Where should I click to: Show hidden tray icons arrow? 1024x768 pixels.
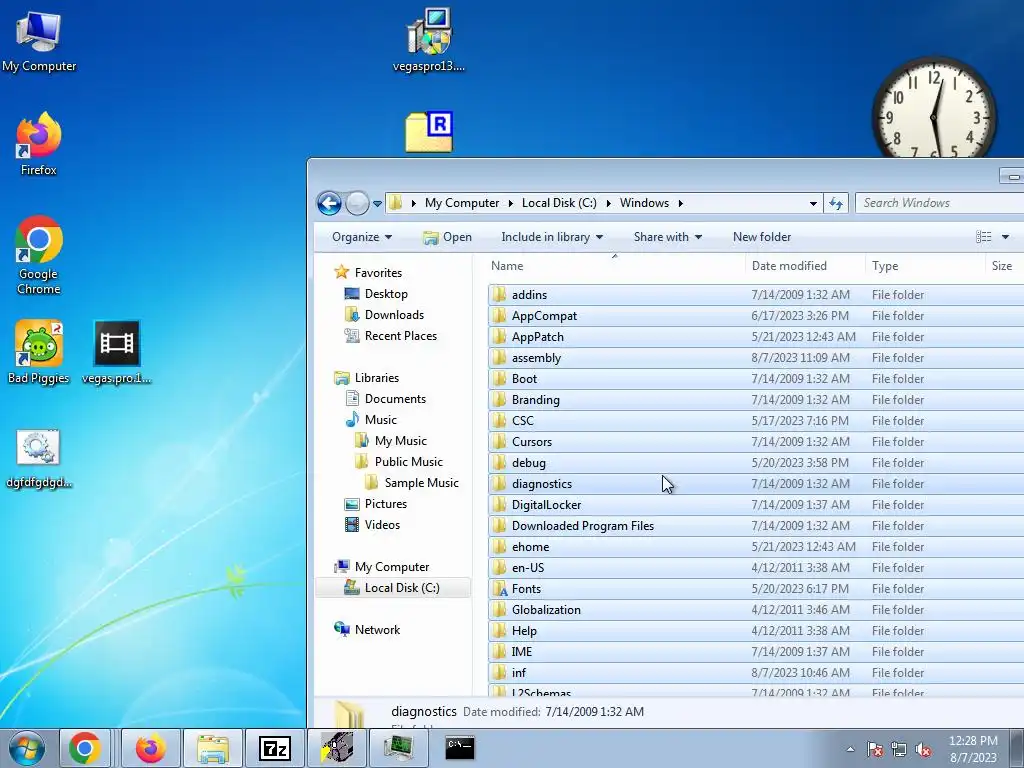850,750
